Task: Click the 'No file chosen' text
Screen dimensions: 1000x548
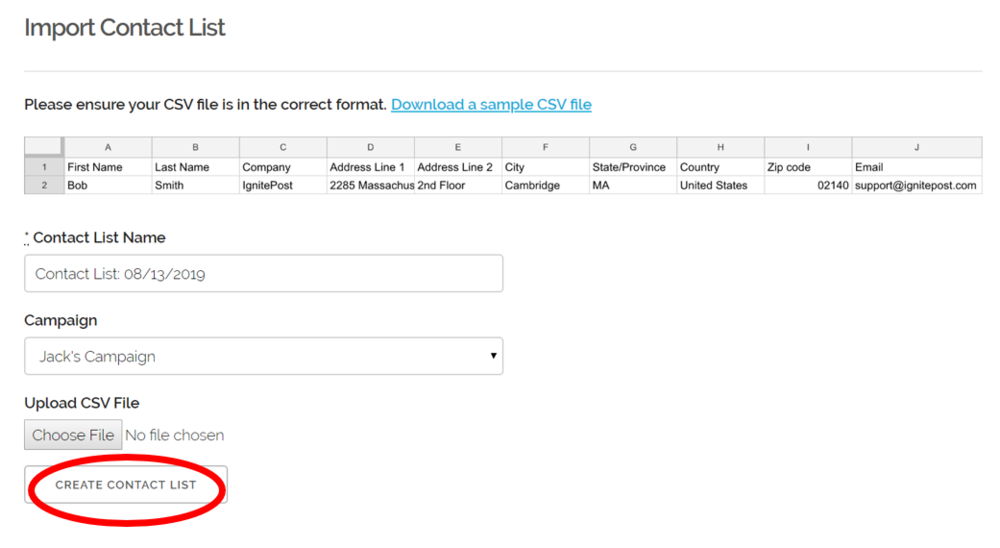Action: tap(175, 435)
